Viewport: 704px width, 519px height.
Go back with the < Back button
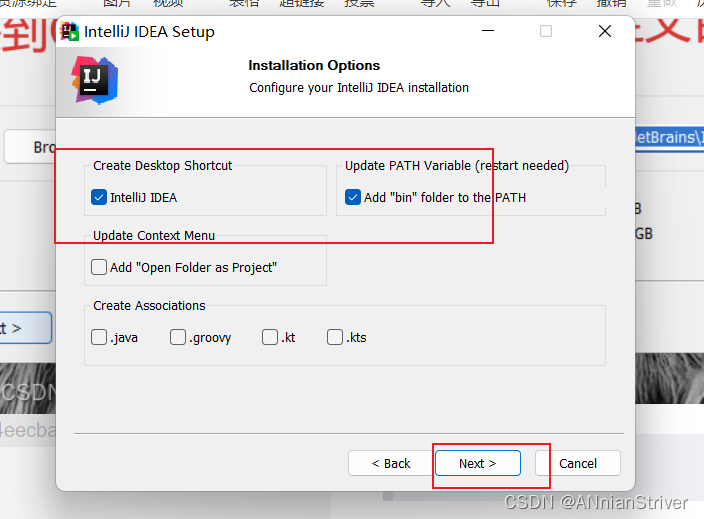[x=391, y=463]
